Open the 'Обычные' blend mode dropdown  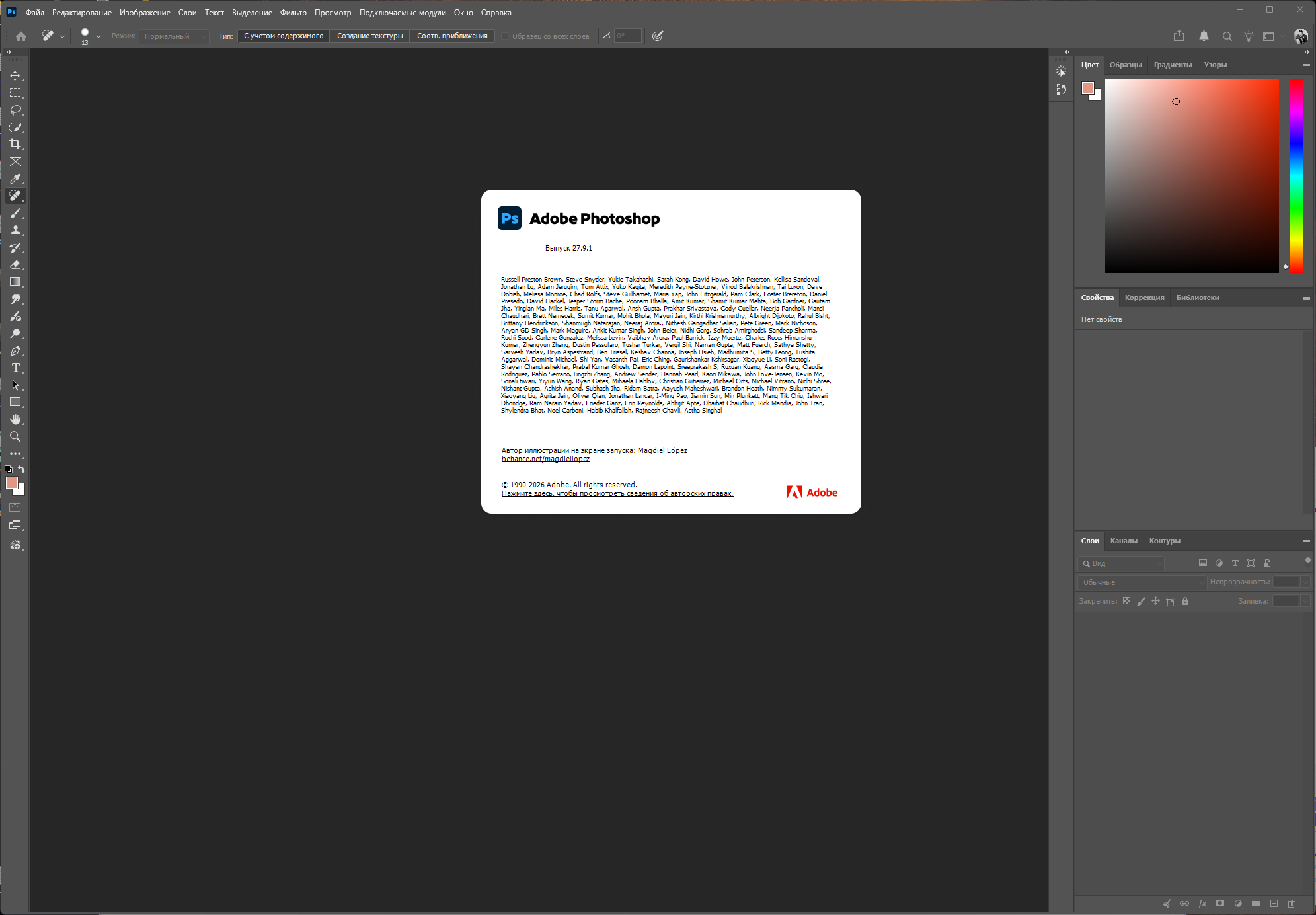click(1142, 582)
